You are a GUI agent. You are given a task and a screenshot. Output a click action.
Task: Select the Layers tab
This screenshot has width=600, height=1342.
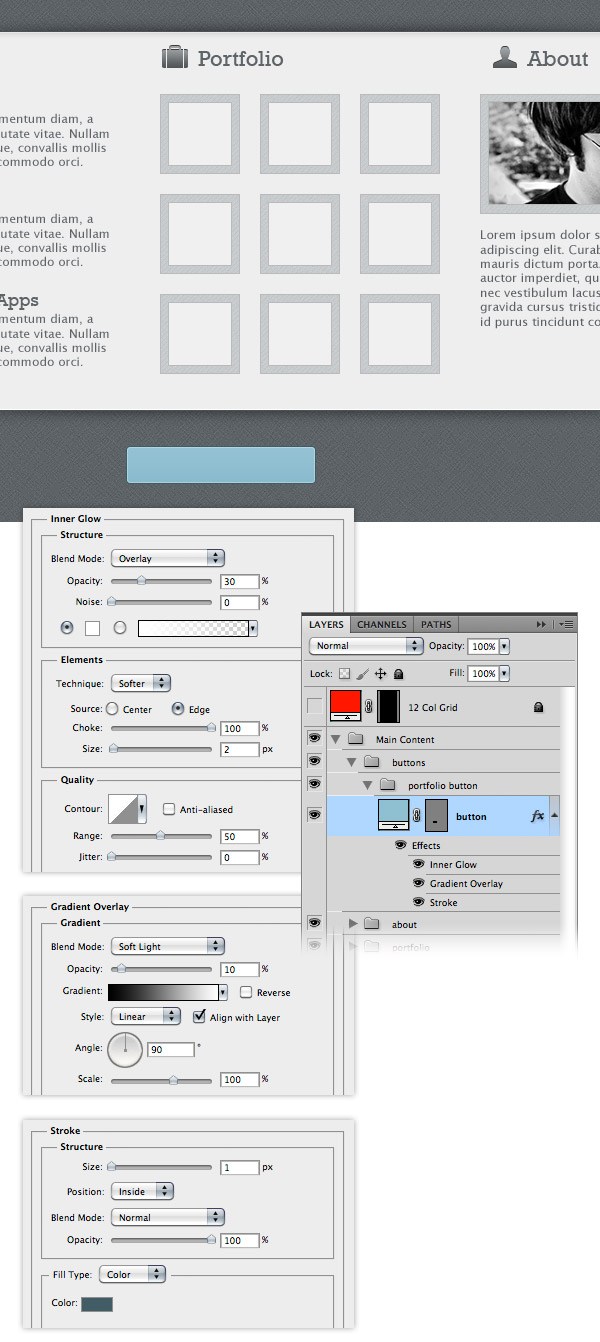coord(326,624)
